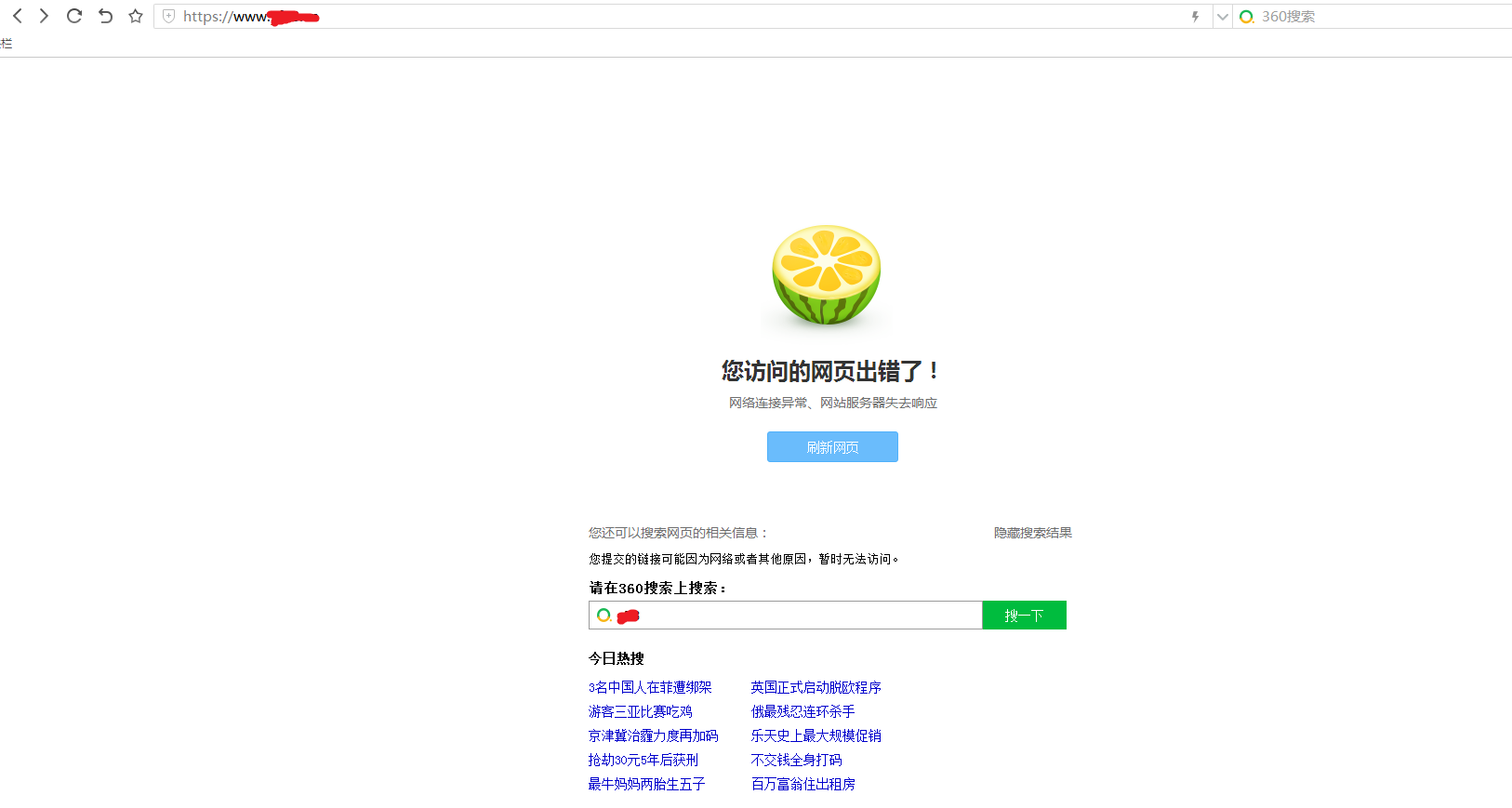Click the heading 您访问的网页出错了！
The image size is (1512, 808).
(831, 371)
